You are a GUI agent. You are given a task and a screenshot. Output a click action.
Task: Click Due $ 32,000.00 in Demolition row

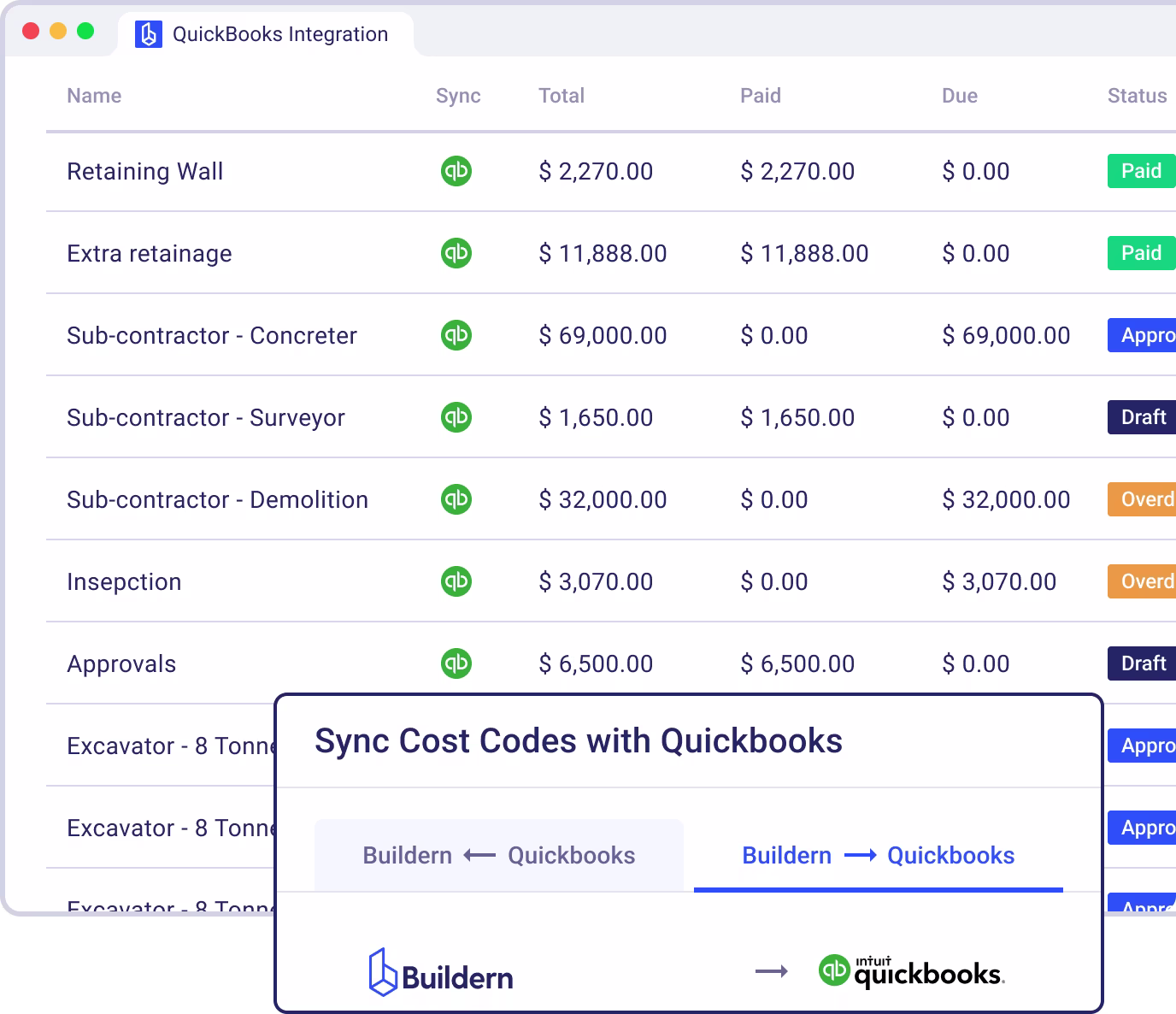1006,500
